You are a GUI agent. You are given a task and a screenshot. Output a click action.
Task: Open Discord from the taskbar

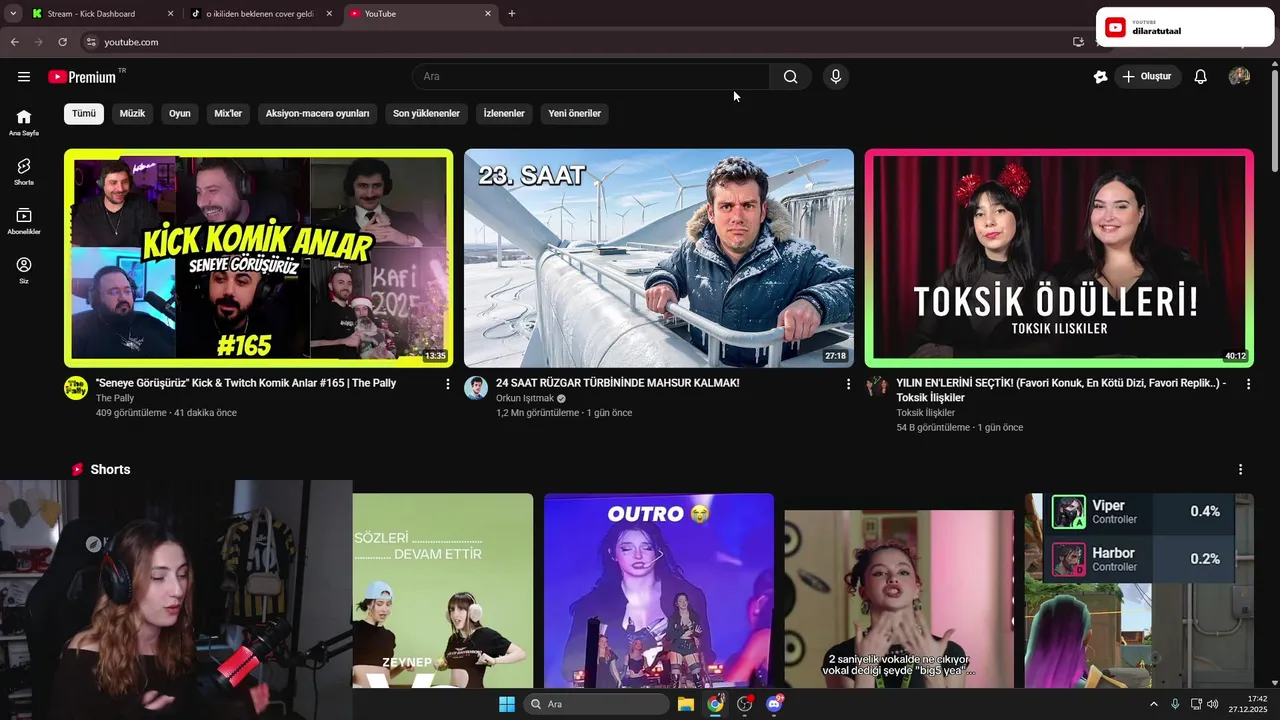point(773,704)
